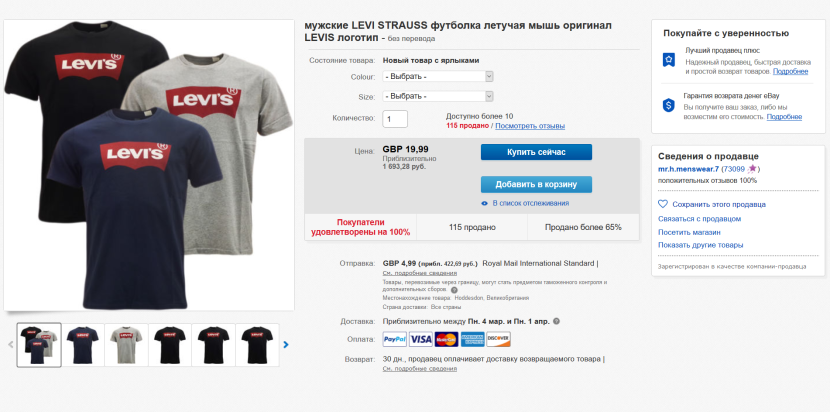The width and height of the screenshot is (830, 412).
Task: Open the Size dropdown
Action: [438, 96]
